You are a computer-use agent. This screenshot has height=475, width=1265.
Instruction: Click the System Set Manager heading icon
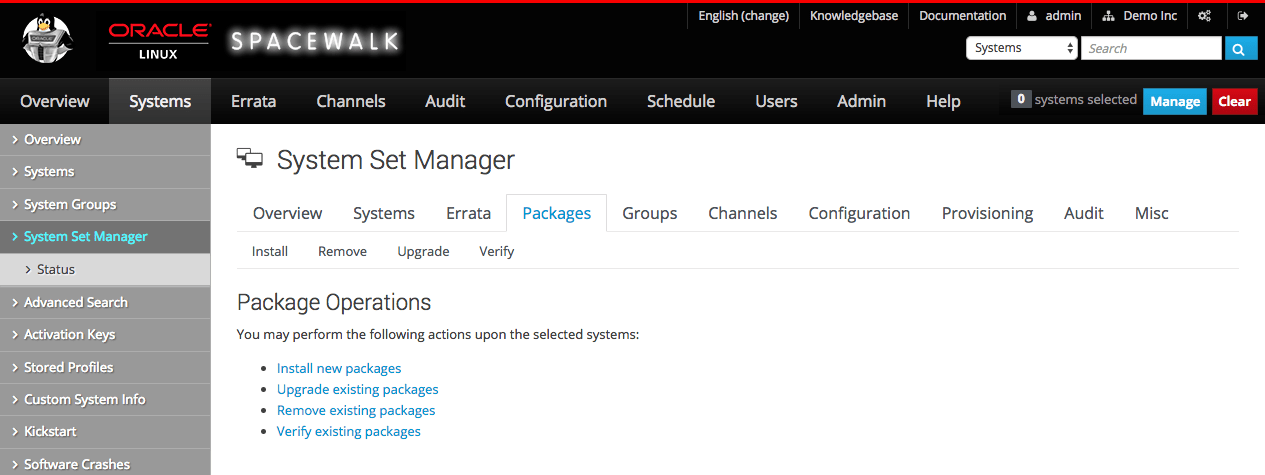pos(249,158)
